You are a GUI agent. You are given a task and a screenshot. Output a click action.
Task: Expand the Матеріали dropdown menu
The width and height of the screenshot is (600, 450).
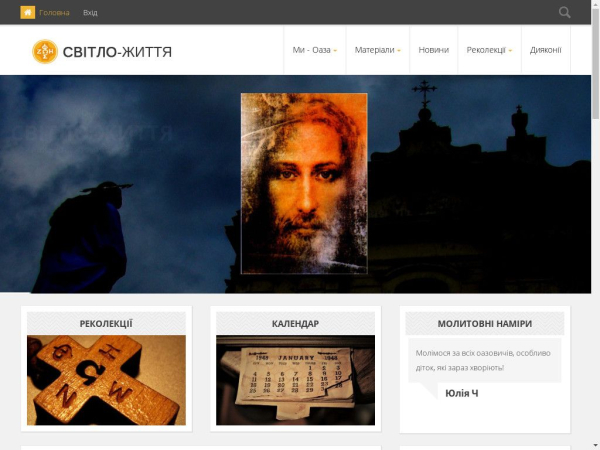pyautogui.click(x=377, y=50)
